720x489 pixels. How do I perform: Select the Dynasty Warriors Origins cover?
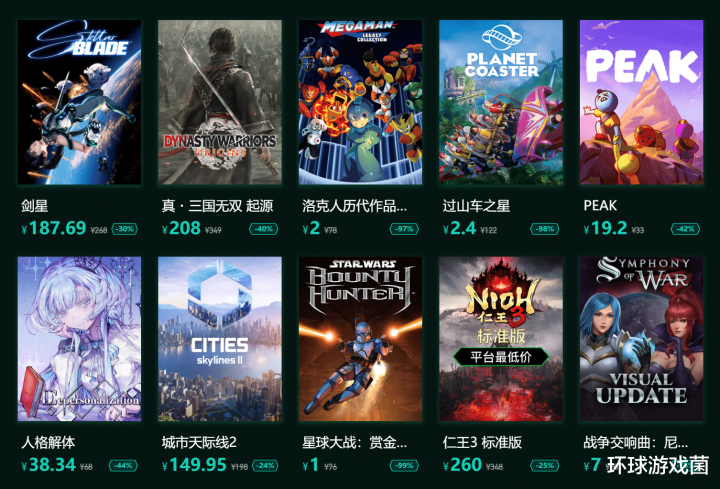220,102
